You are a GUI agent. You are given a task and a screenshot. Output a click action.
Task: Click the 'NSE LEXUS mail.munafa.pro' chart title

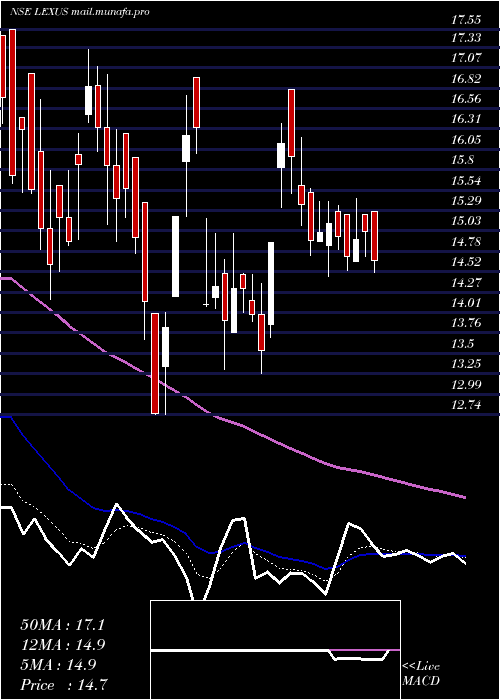coord(79,12)
